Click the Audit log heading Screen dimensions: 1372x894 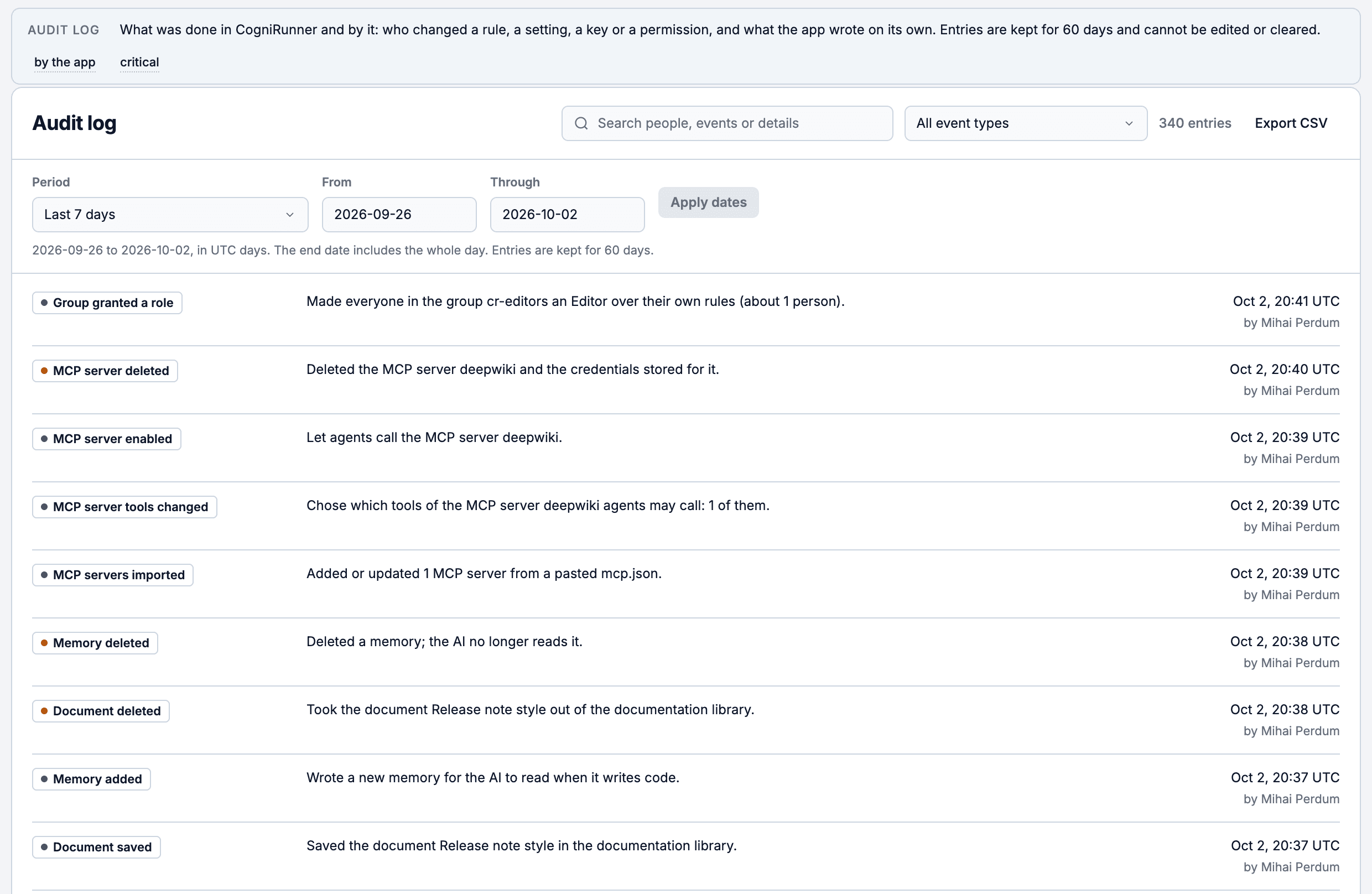74,123
